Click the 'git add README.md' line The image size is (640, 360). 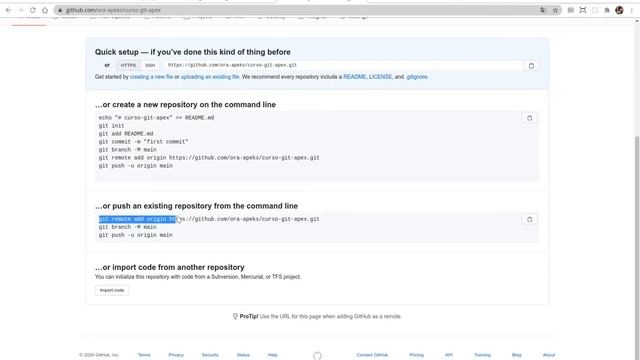coord(126,133)
